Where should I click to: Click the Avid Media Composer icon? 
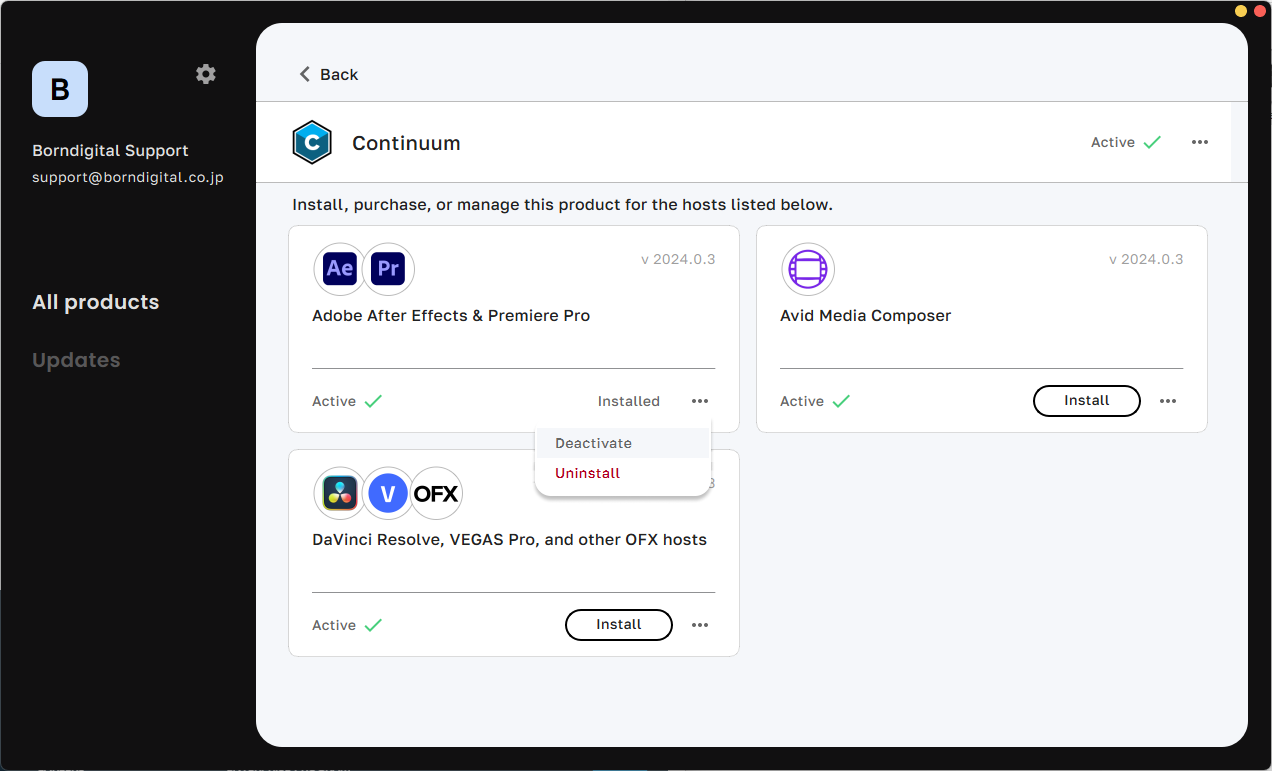[808, 269]
